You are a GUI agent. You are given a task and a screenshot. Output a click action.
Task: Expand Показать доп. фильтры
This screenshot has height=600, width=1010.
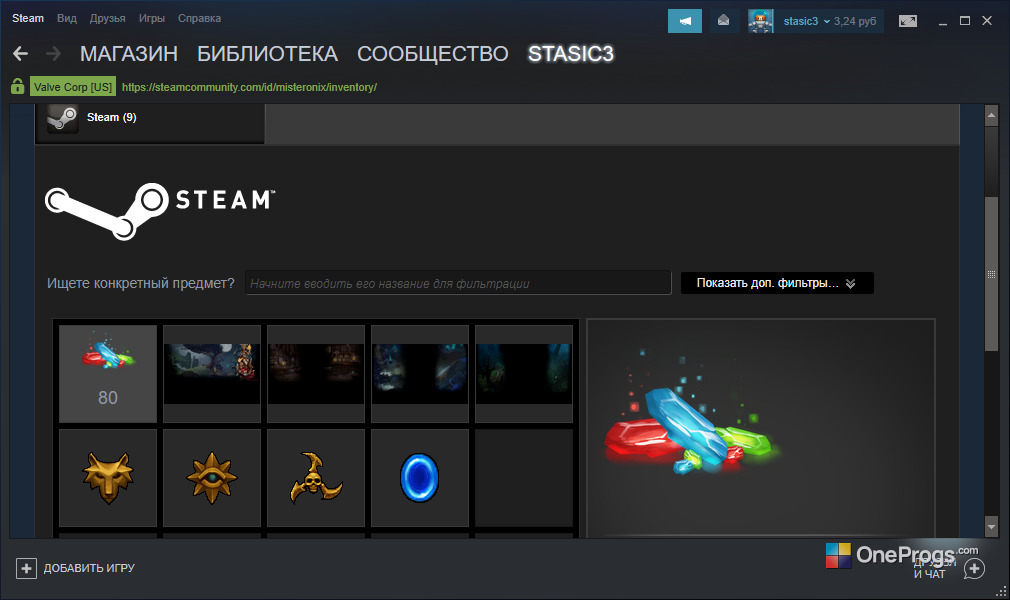(777, 283)
